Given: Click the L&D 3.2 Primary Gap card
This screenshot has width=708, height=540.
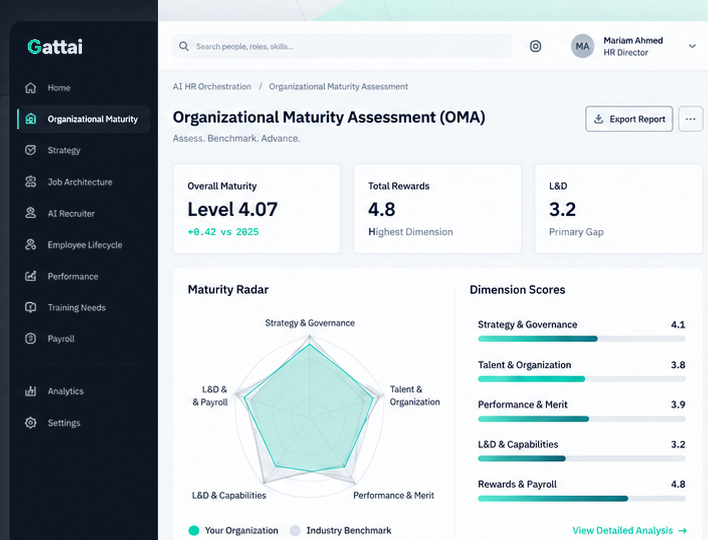Looking at the screenshot, I should tap(619, 209).
